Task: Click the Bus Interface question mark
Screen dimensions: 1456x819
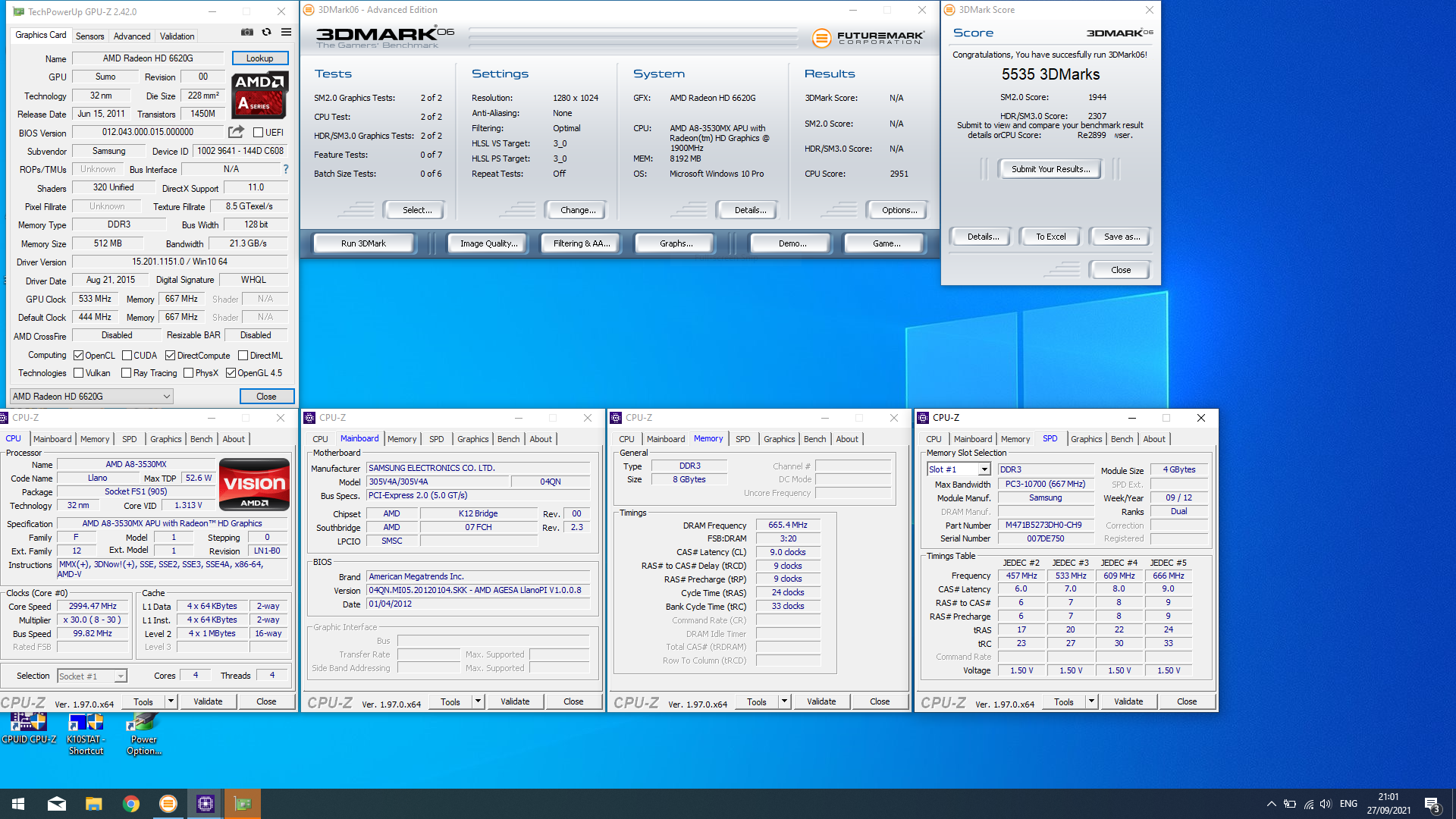Action: pyautogui.click(x=286, y=169)
